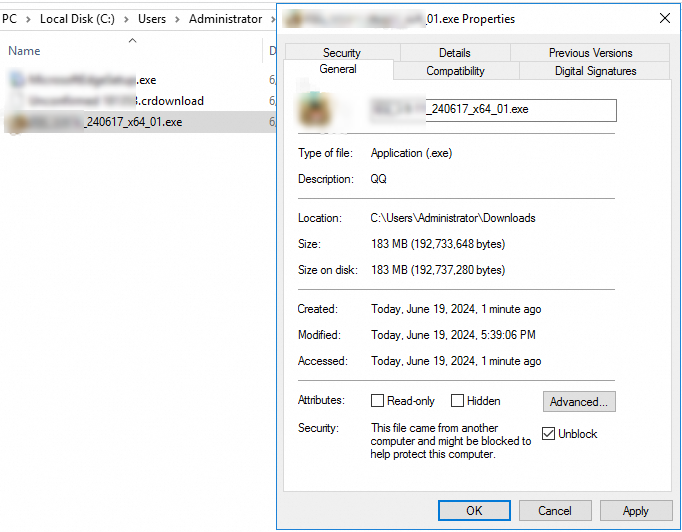Open Advanced attributes dialog
The height and width of the screenshot is (532, 682).
(x=579, y=402)
